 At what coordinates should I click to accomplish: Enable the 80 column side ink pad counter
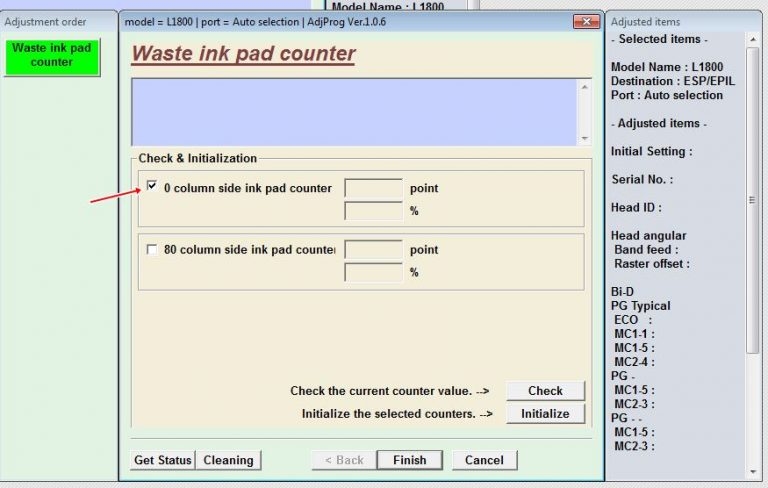(x=152, y=249)
